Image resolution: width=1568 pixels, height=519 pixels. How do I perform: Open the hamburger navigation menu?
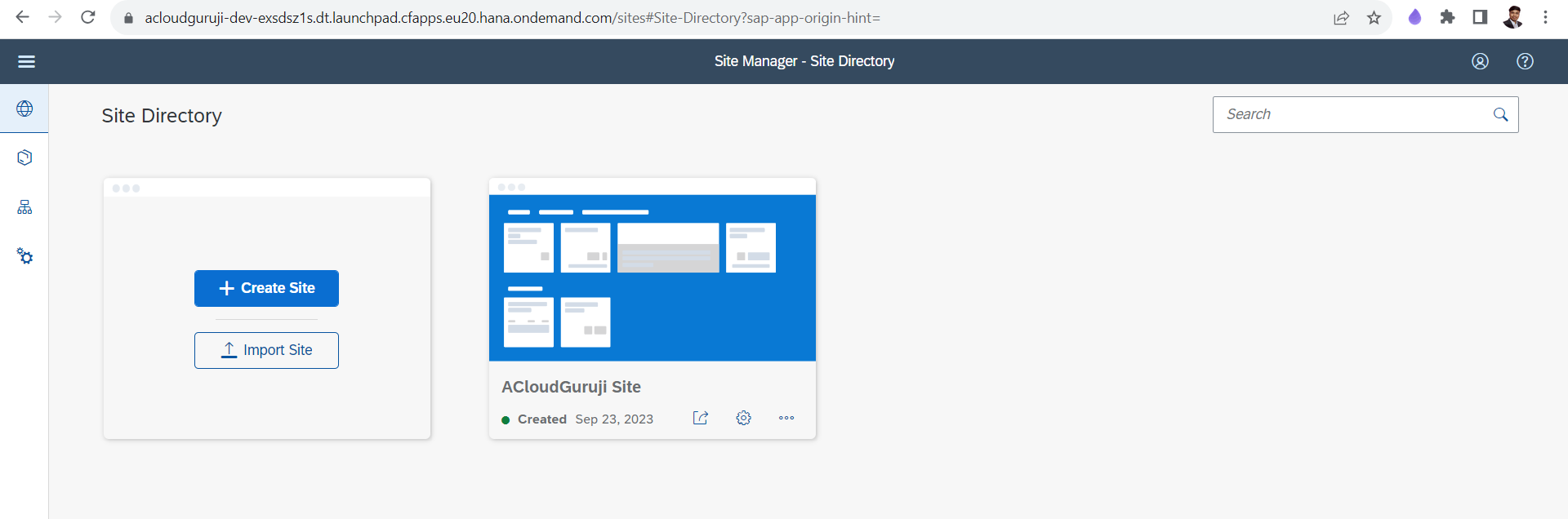[x=26, y=61]
